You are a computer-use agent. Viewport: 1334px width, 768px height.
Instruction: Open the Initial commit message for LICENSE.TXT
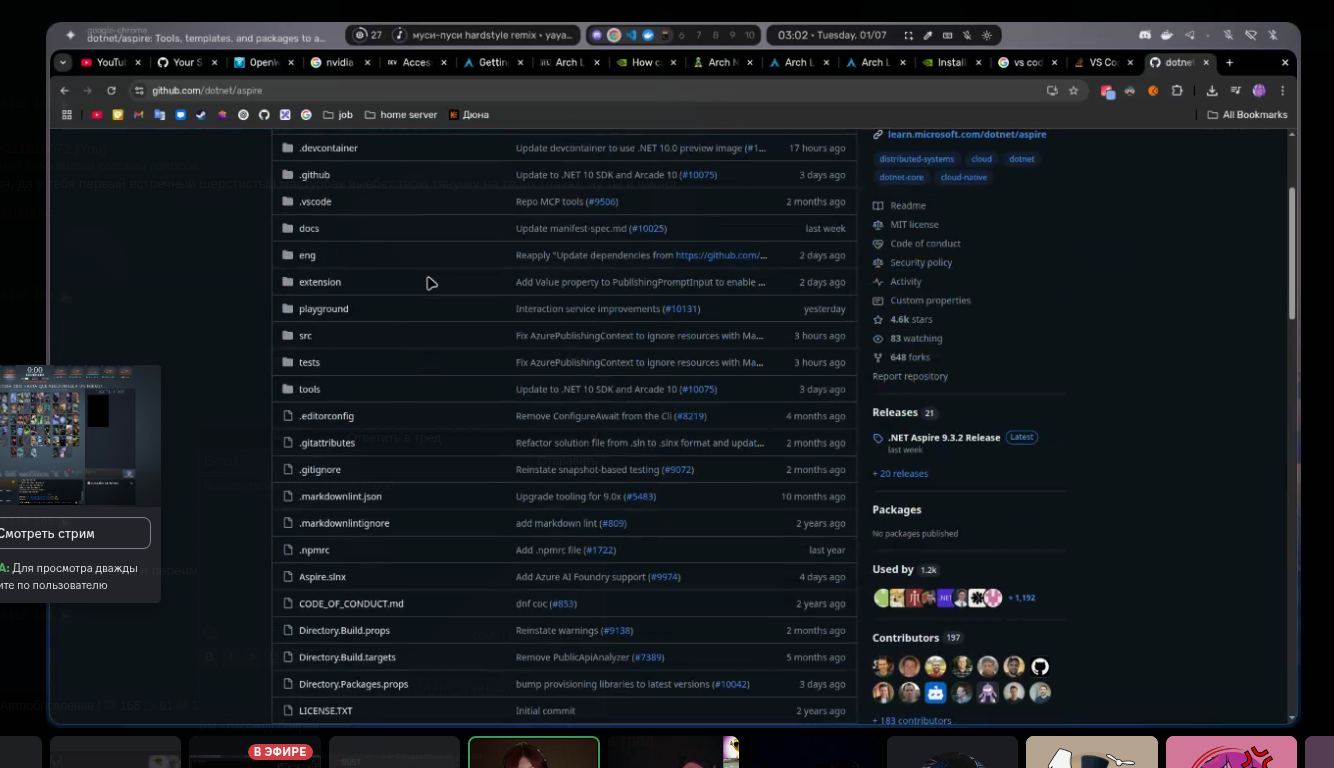point(545,711)
